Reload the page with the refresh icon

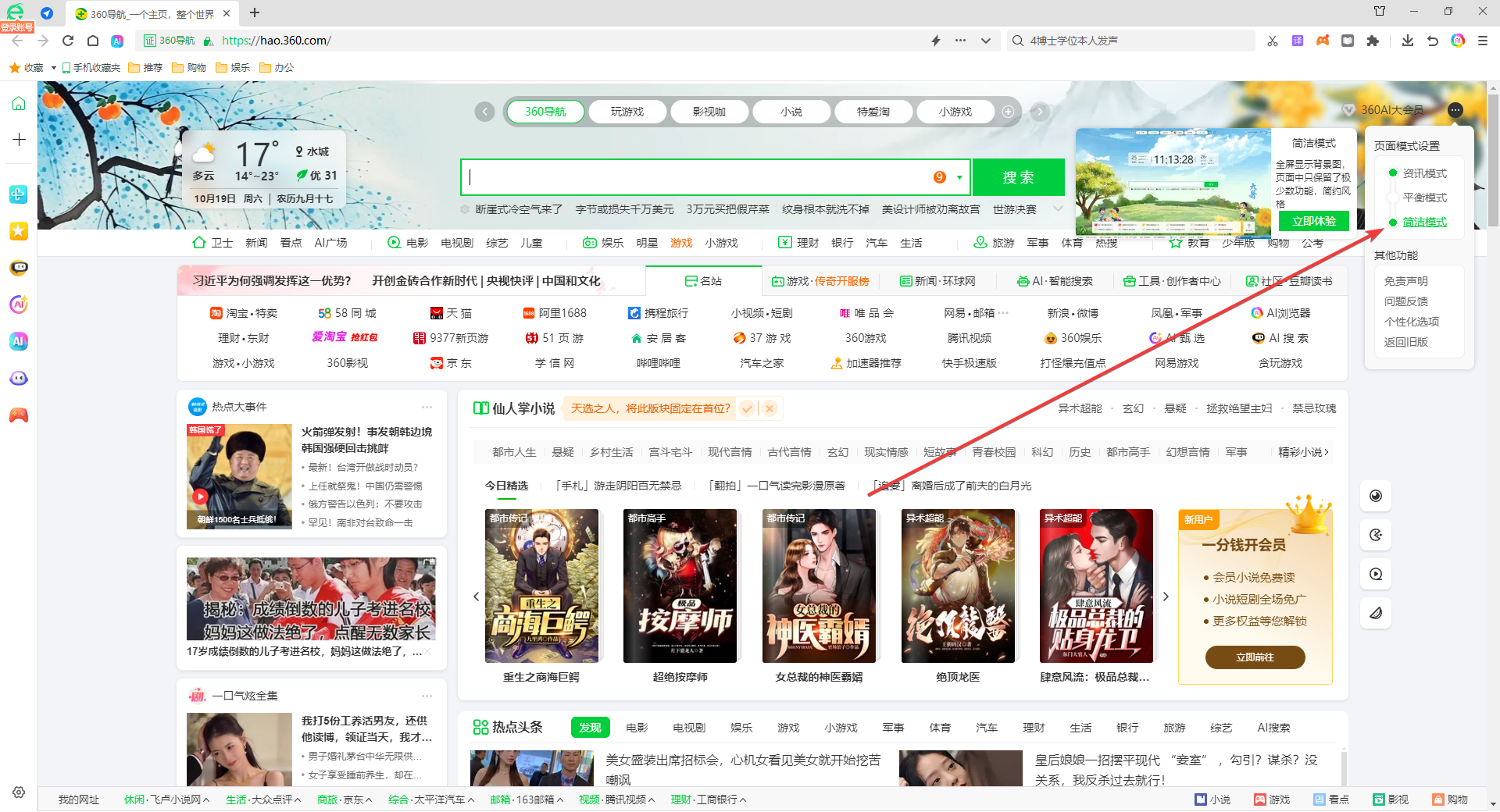(x=68, y=41)
